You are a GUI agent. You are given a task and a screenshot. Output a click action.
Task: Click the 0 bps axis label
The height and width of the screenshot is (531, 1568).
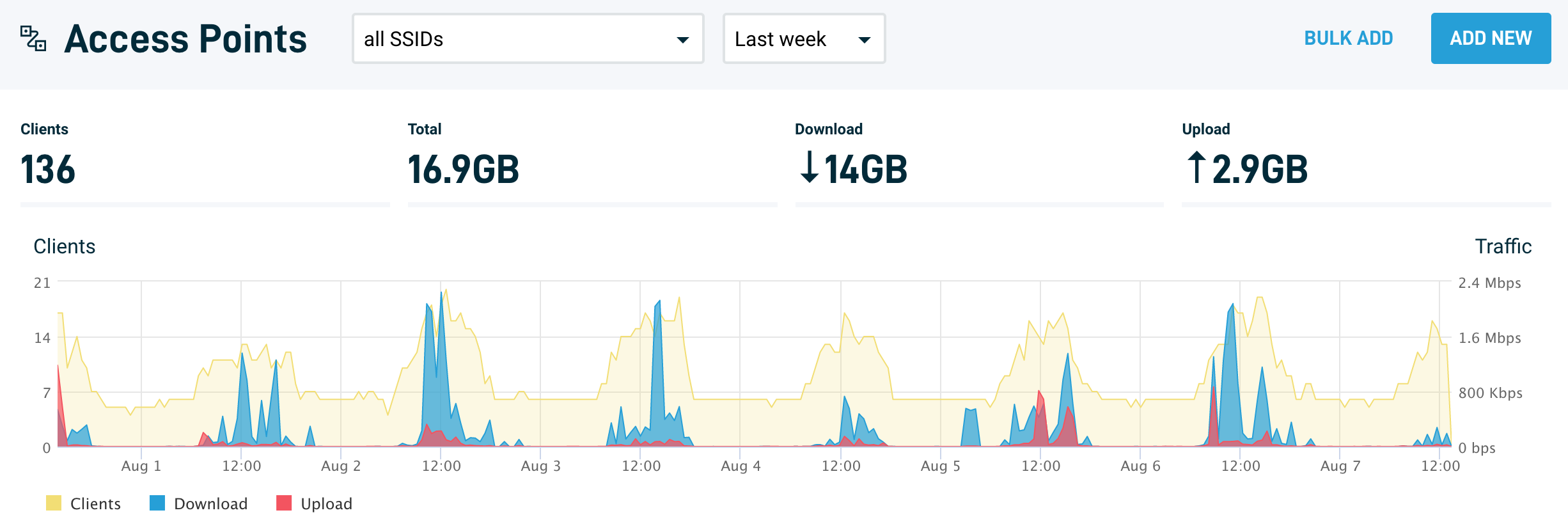1477,448
